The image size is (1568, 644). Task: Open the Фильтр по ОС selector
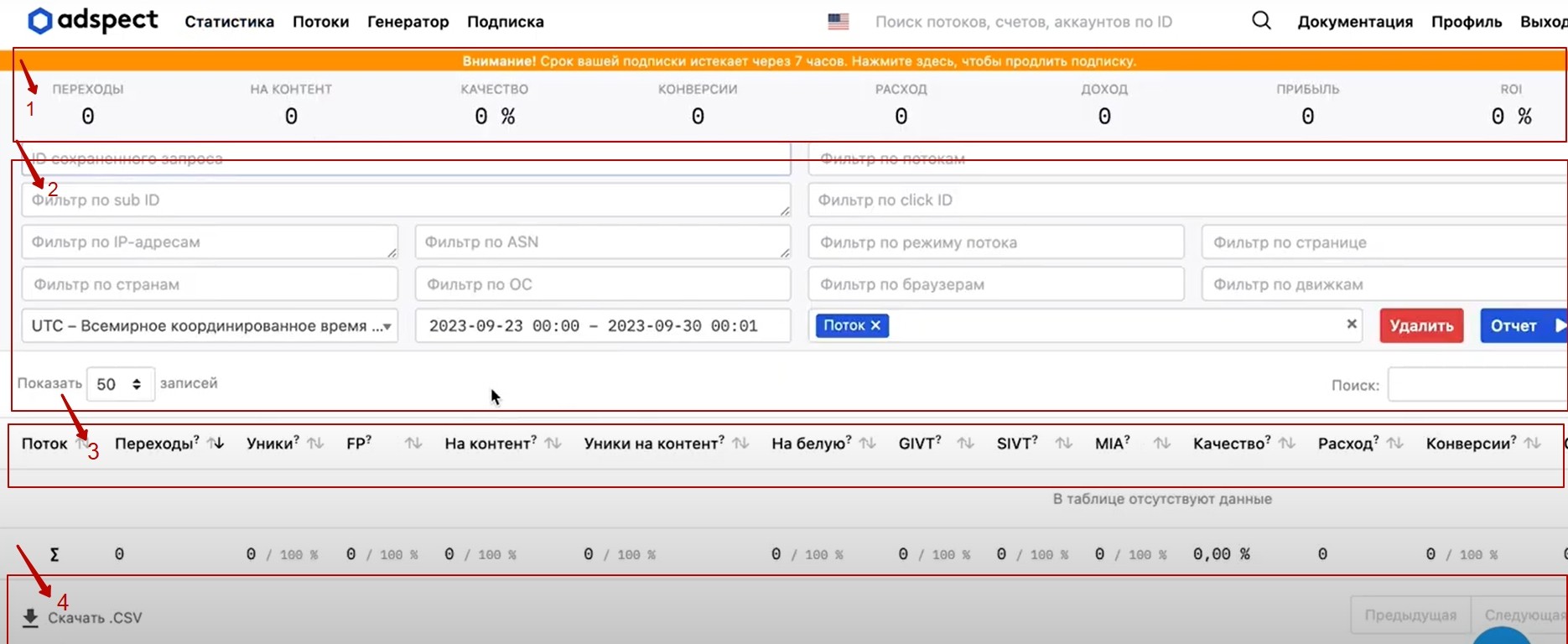click(x=603, y=284)
